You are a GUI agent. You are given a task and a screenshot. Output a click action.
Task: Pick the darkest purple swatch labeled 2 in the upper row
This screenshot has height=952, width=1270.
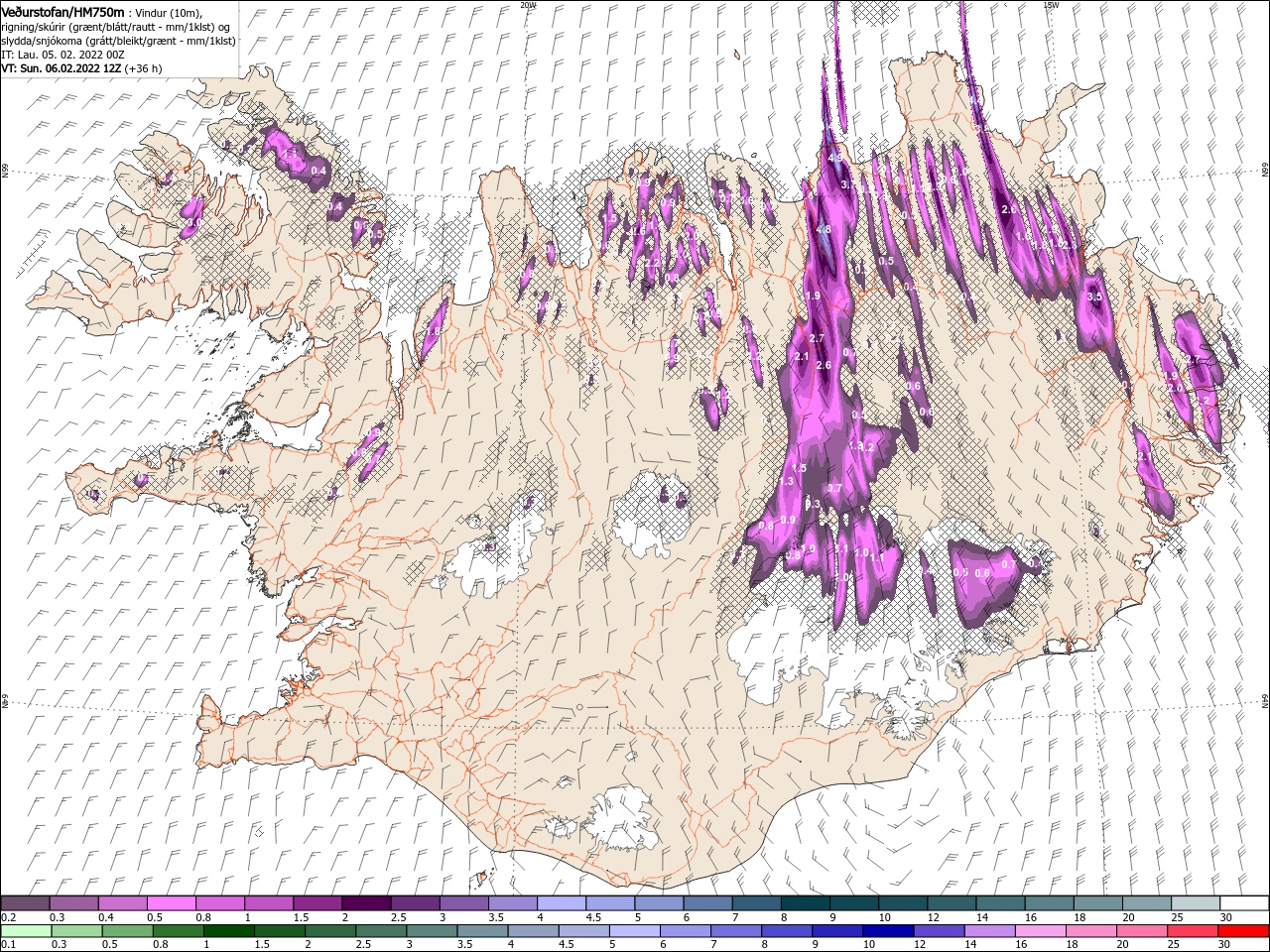pos(366,903)
